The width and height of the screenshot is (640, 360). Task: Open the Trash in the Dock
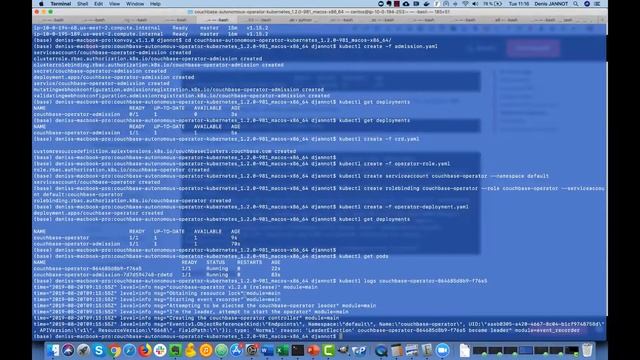pyautogui.click(x=587, y=350)
